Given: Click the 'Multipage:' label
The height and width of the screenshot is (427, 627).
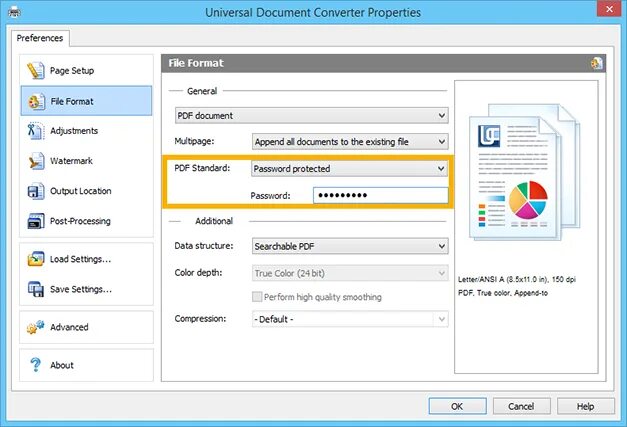Looking at the screenshot, I should click(194, 141).
